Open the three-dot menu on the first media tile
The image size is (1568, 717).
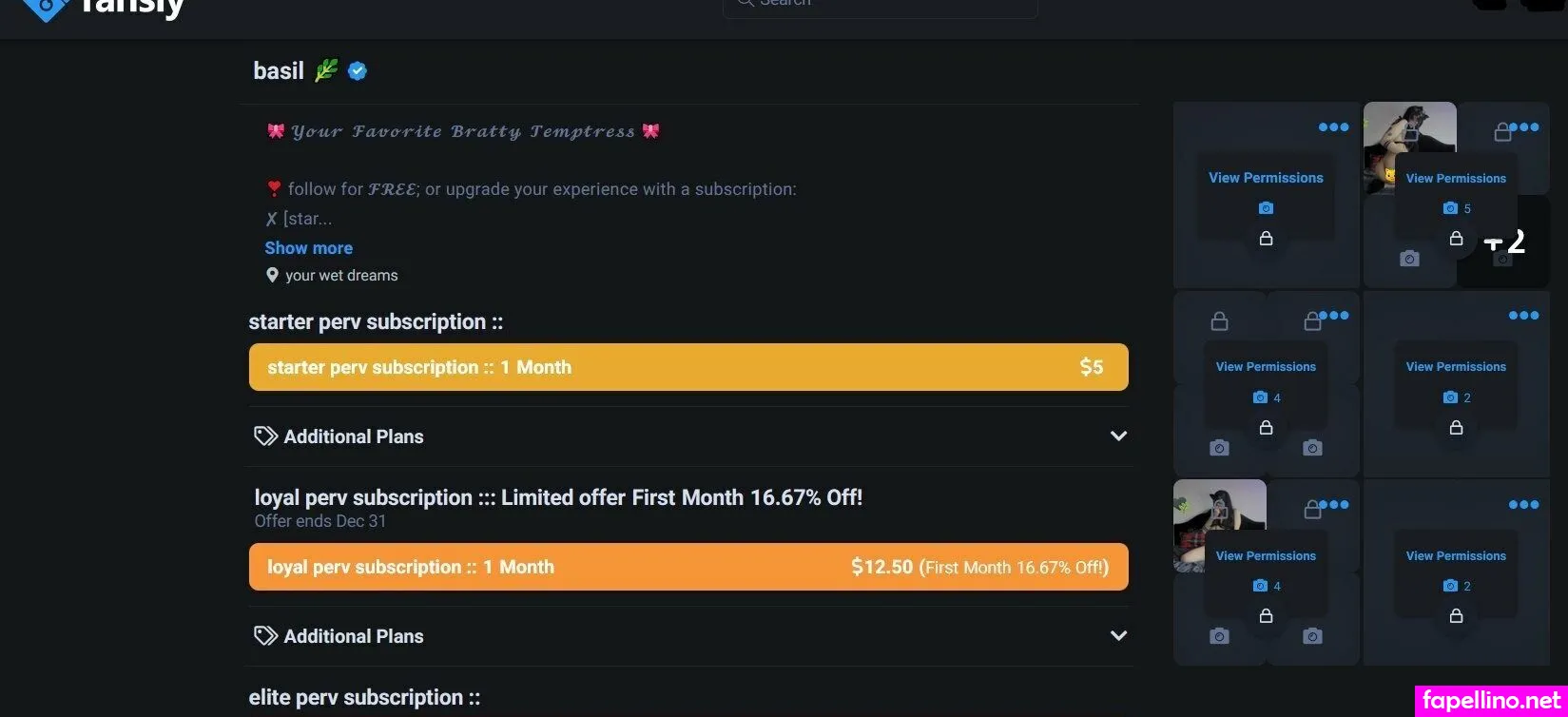tap(1333, 127)
